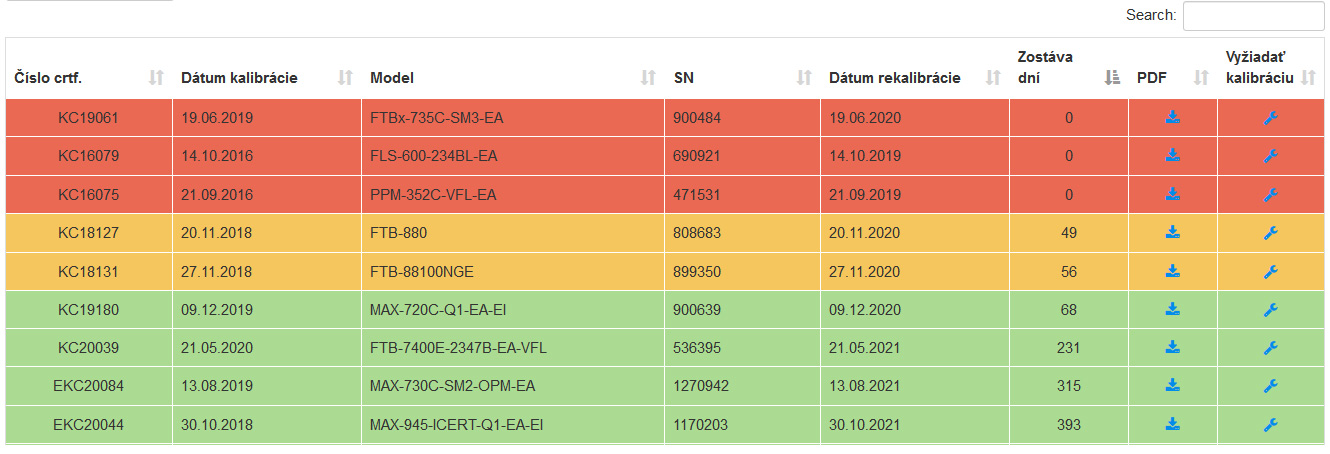Request calibration wrench for EKC20044
This screenshot has height=454, width=1330.
click(x=1271, y=425)
